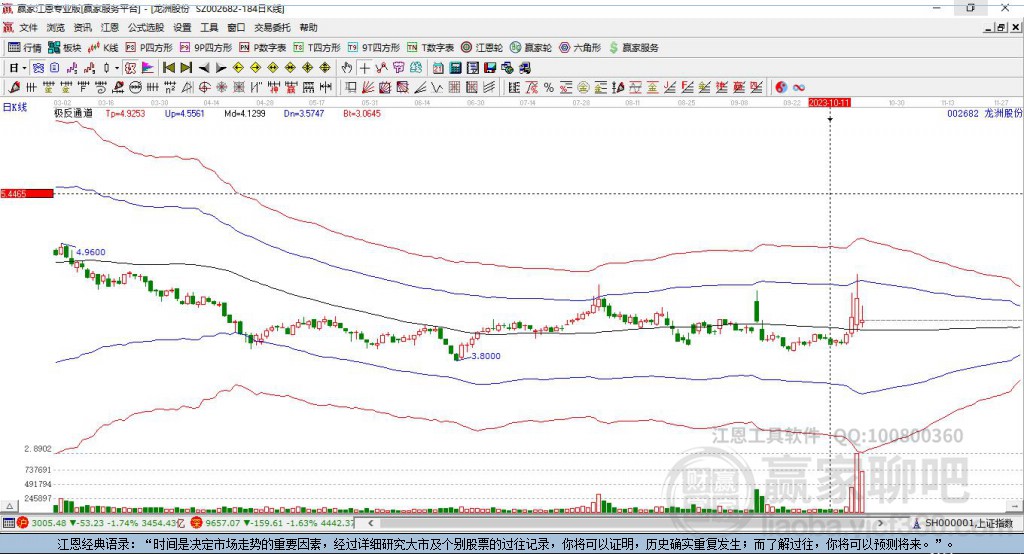The width and height of the screenshot is (1024, 554).
Task: Click the 极反通道 indicator label
Action: point(73,113)
